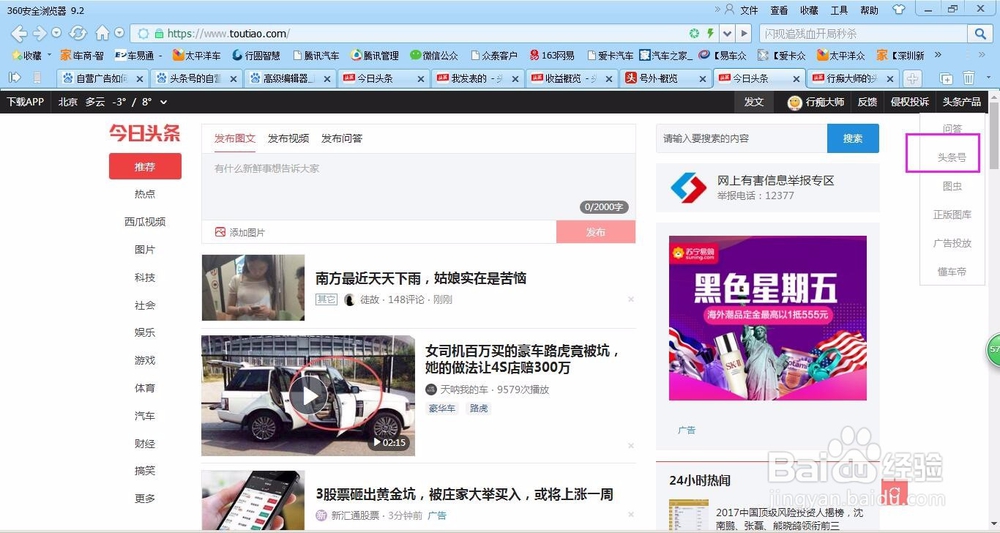Focus the browser search box
Viewport: 1000px width, 533px height.
(864, 33)
